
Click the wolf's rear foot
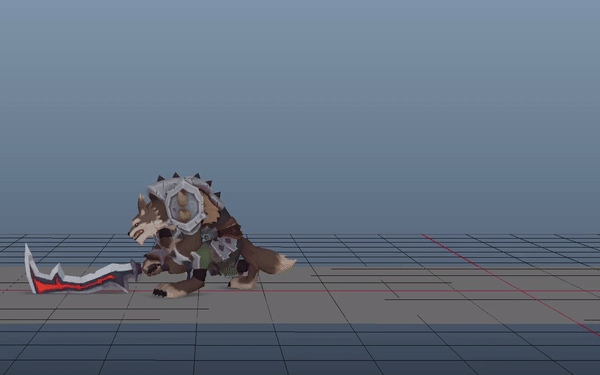tap(243, 284)
